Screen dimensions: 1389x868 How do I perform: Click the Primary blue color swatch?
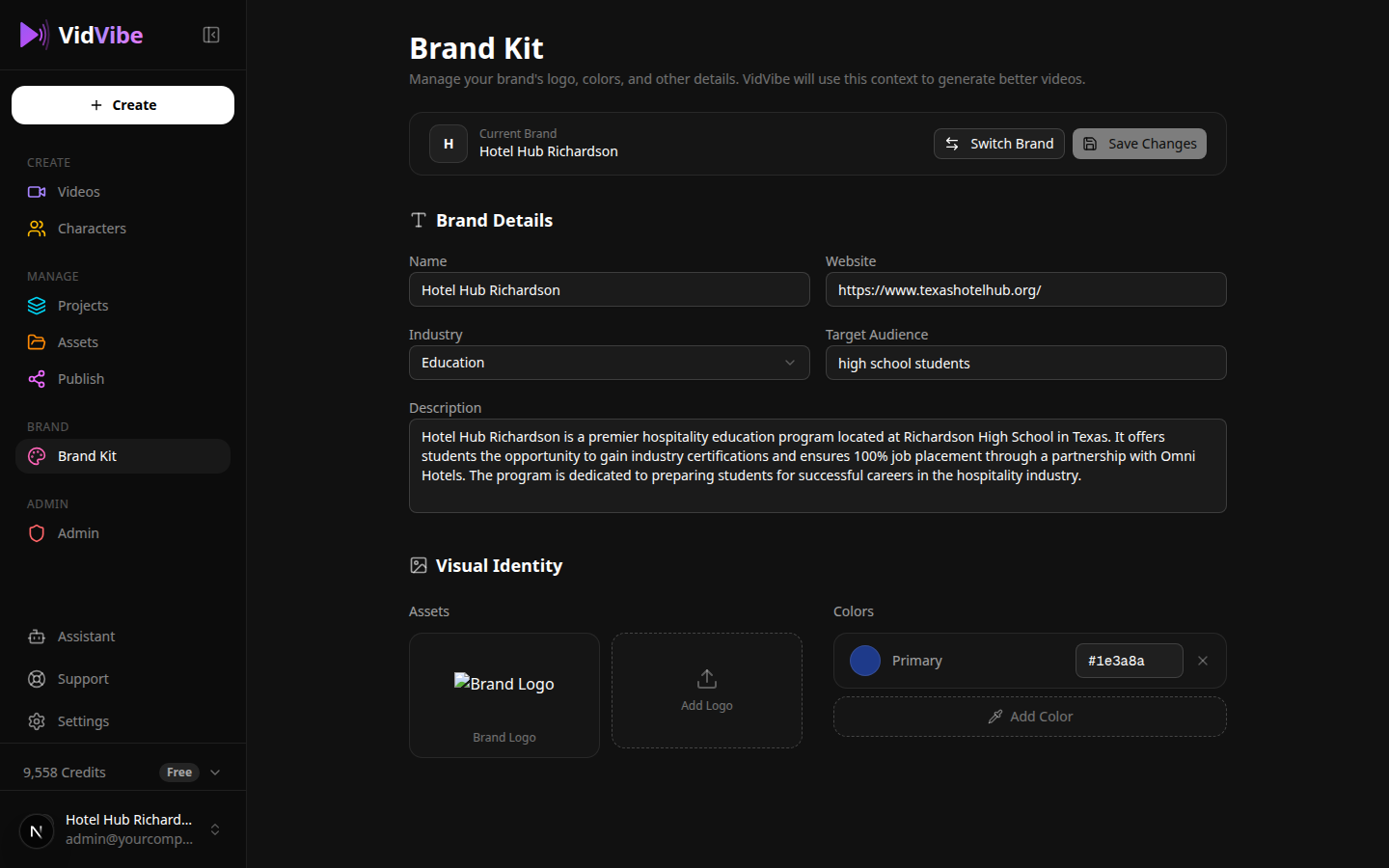point(865,661)
